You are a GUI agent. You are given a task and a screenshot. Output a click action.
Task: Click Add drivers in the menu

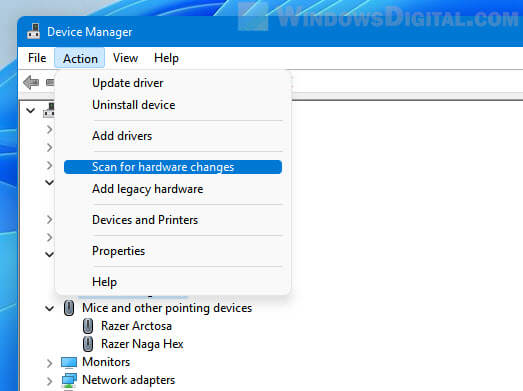(173, 136)
